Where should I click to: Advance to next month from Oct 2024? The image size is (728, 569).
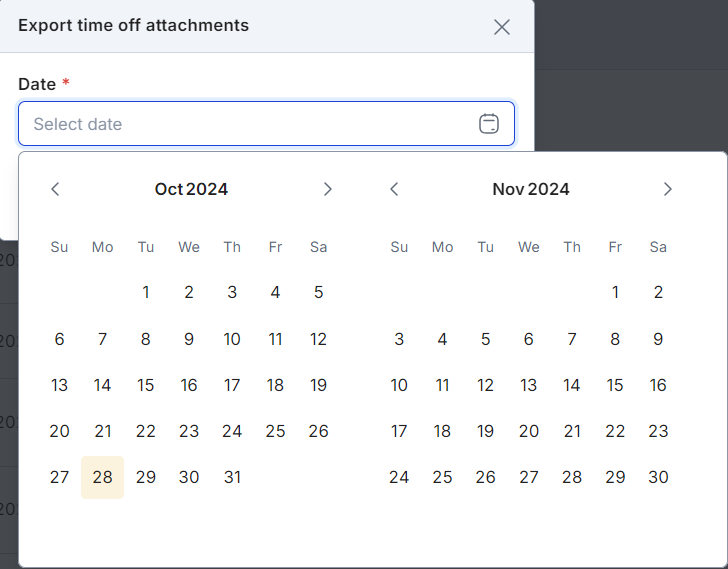click(x=327, y=189)
